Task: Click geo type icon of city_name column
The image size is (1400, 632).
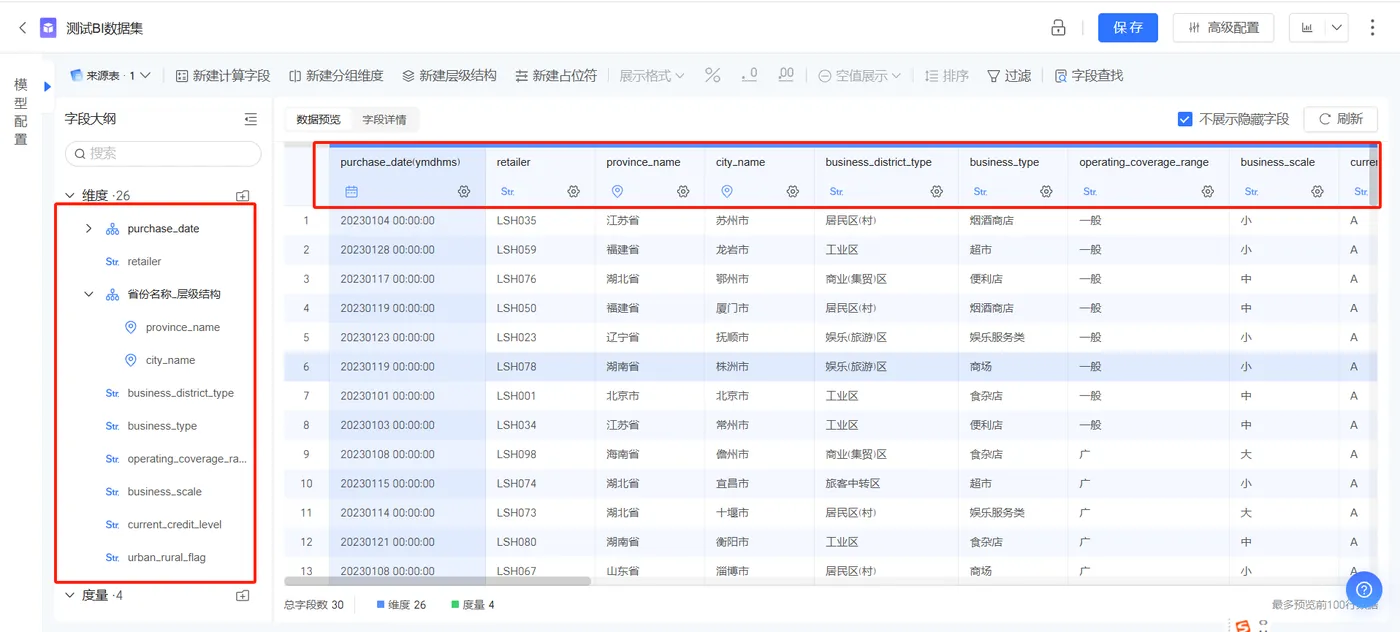Action: pos(727,191)
